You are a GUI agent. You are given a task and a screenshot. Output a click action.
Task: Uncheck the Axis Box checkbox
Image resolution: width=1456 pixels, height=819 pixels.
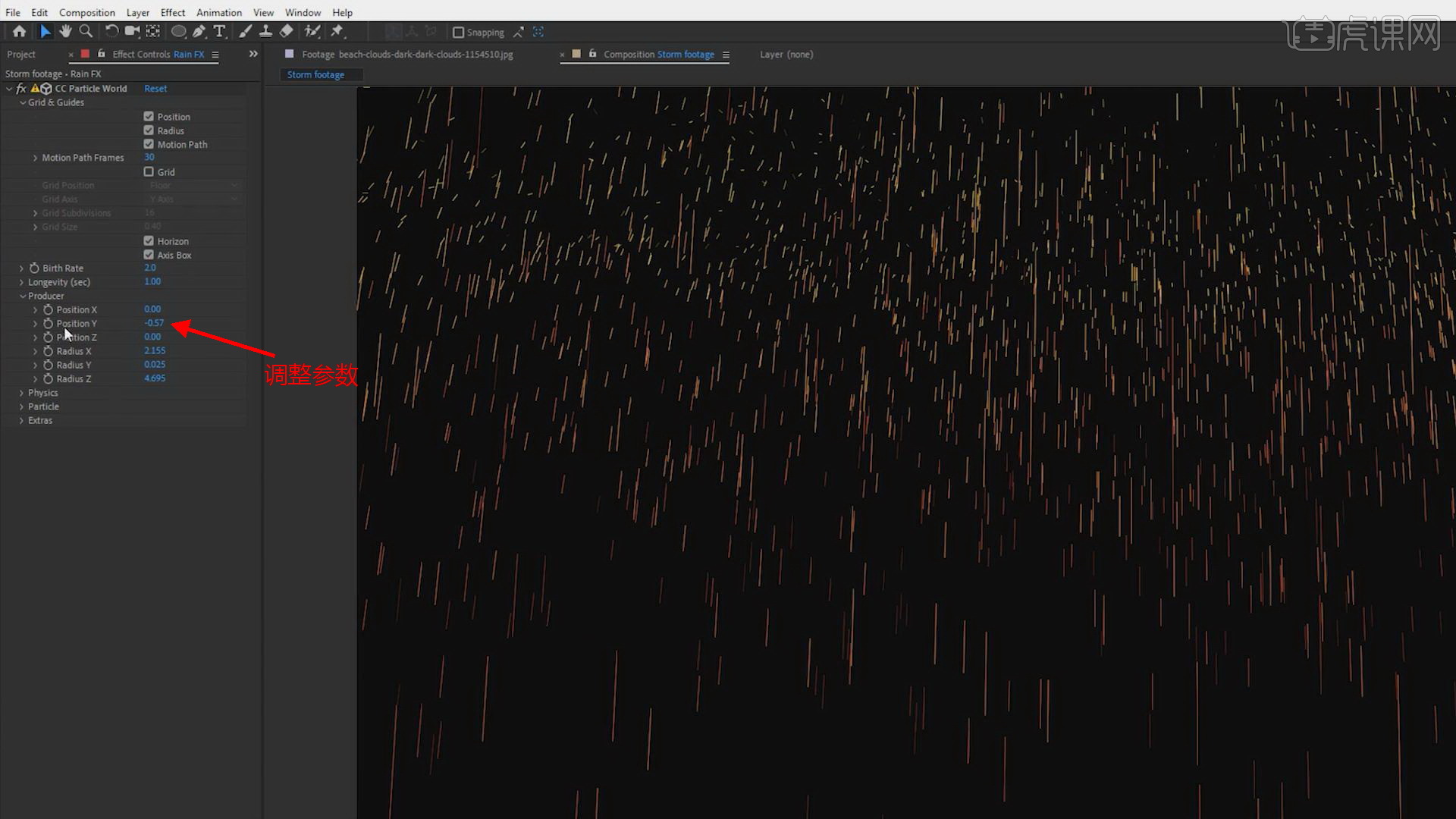(149, 255)
